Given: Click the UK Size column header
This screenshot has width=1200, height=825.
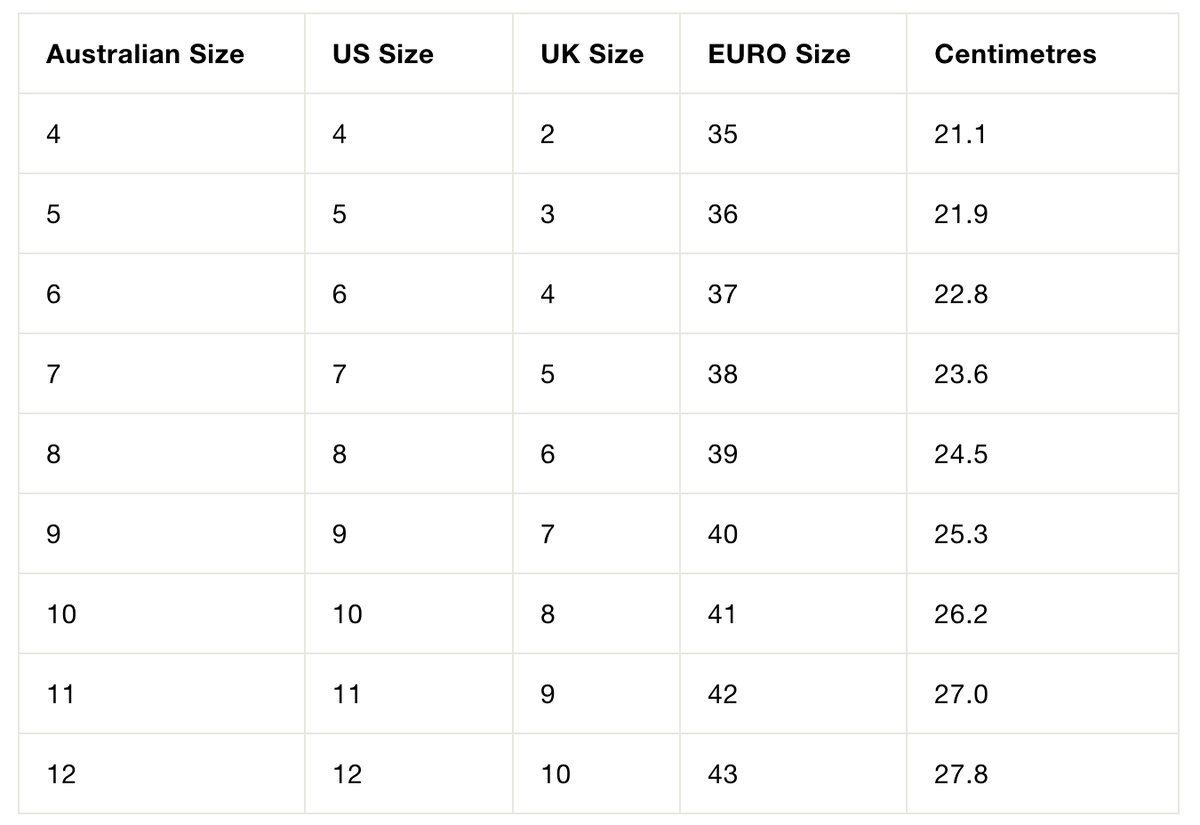Looking at the screenshot, I should point(592,54).
